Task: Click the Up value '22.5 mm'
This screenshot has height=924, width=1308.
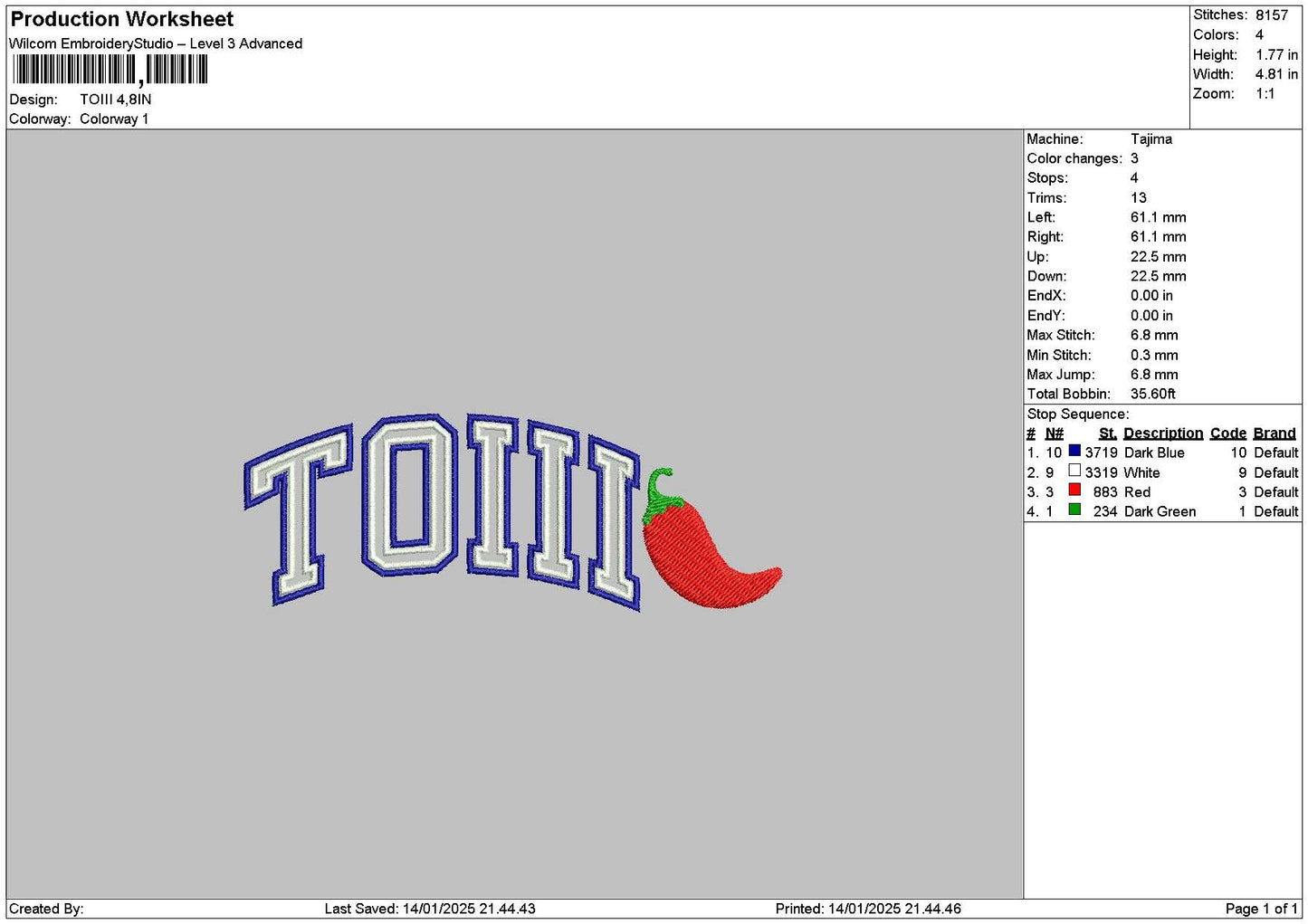Action: [1159, 257]
